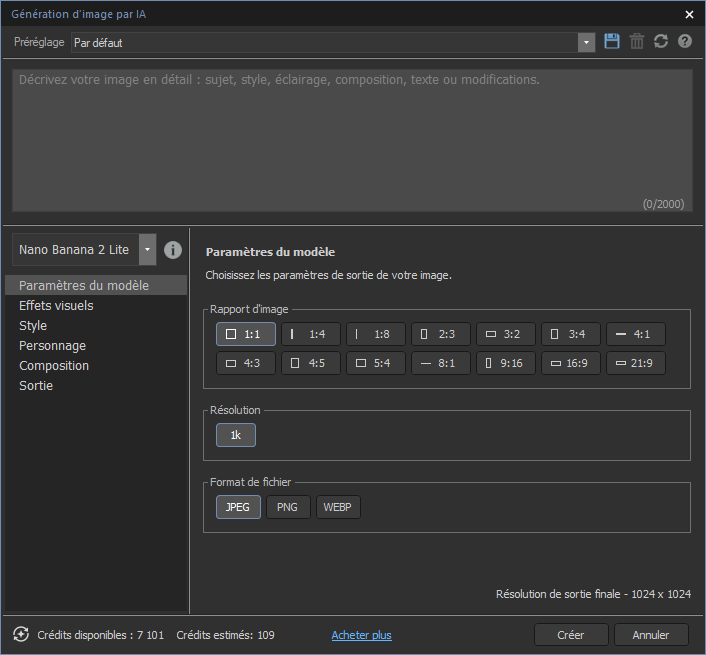Select the 16:9 widescreen ratio
Viewport: 706px width, 655px height.
570,363
